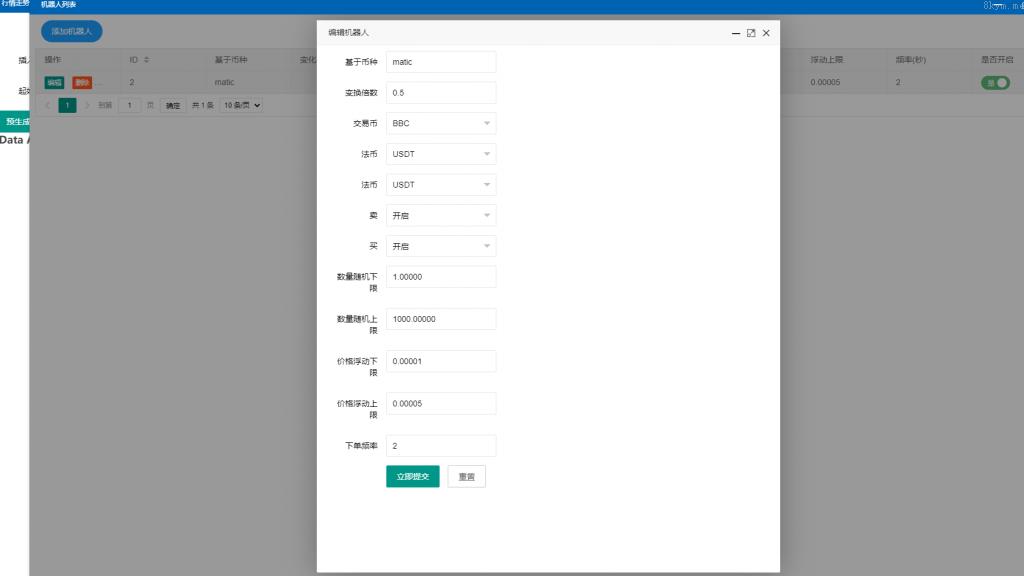Screen dimensions: 1024x576
Task: Minimize the 编辑机器人 dialog
Action: click(x=736, y=33)
